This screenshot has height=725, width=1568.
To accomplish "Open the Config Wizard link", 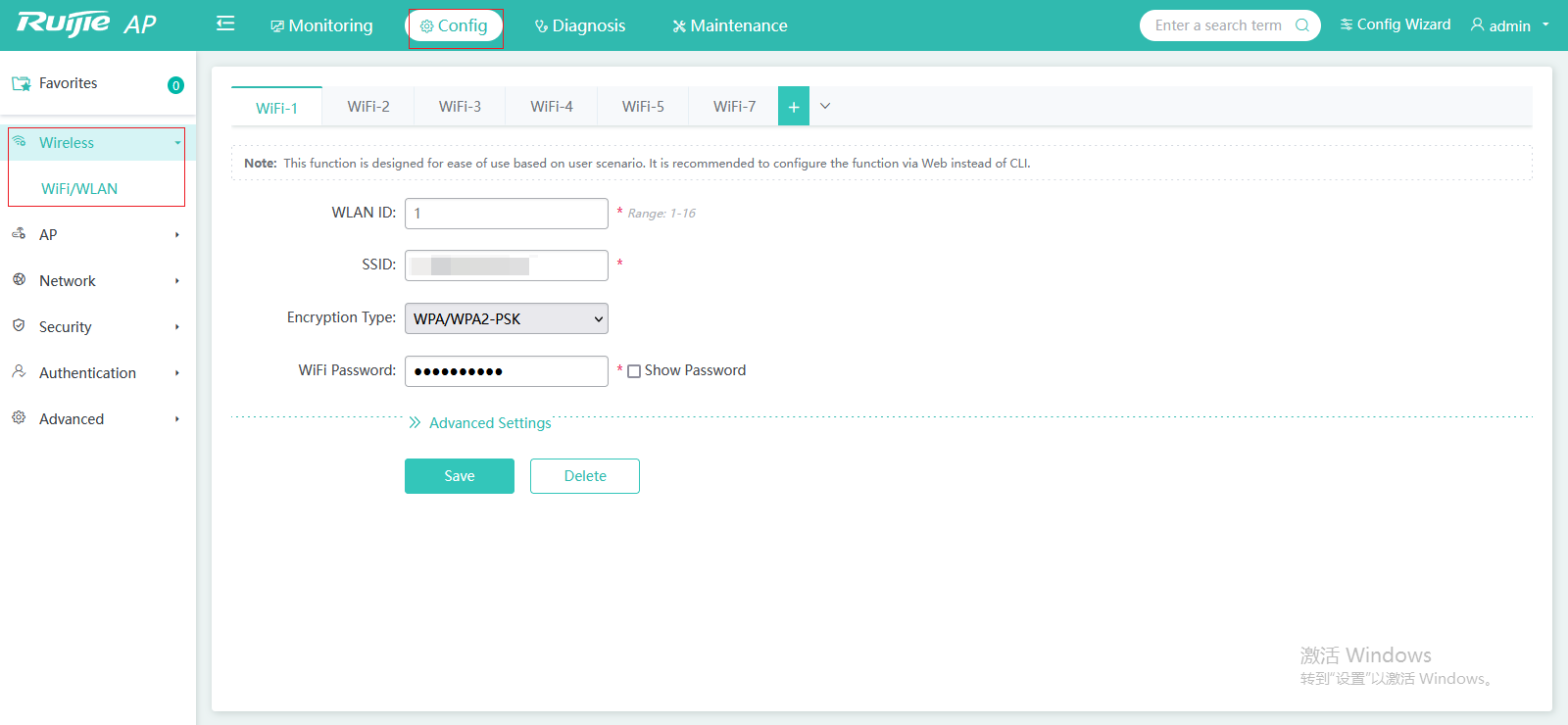I will pyautogui.click(x=1395, y=24).
